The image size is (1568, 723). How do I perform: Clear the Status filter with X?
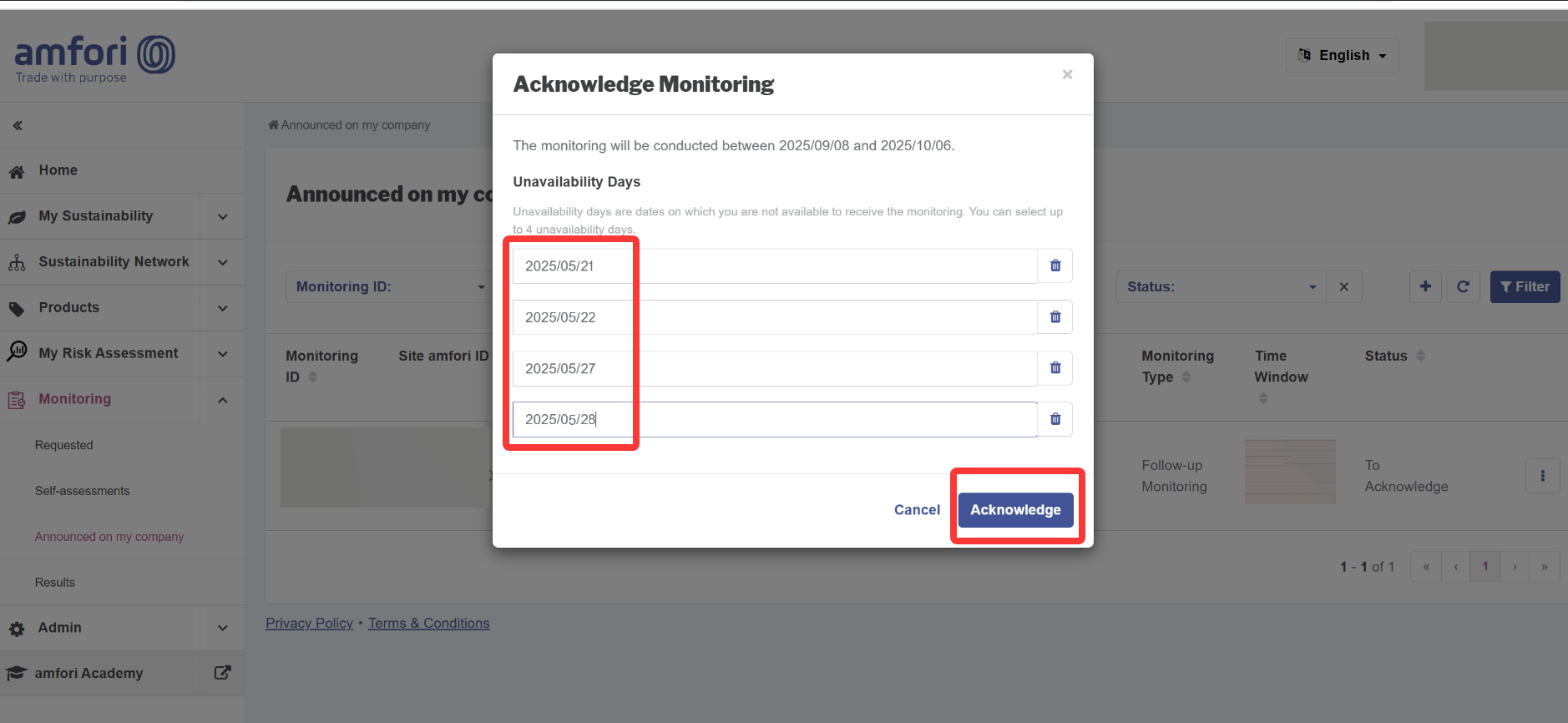pos(1343,286)
